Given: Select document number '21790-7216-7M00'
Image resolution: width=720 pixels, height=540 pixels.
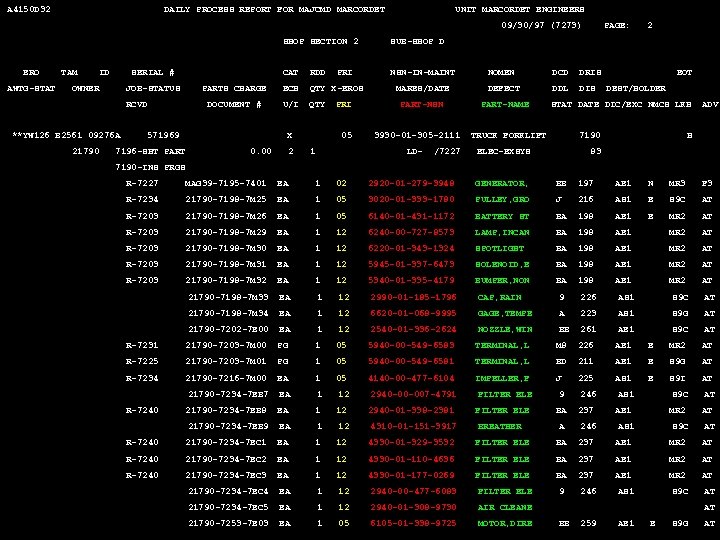Looking at the screenshot, I should click(225, 378).
